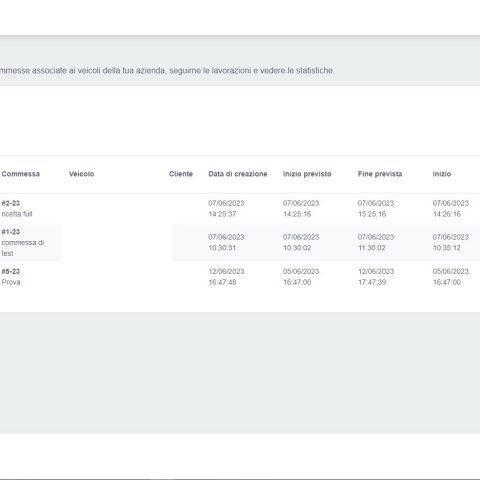This screenshot has width=480, height=480.
Task: Click the Inizio previsto column header
Action: pos(307,174)
